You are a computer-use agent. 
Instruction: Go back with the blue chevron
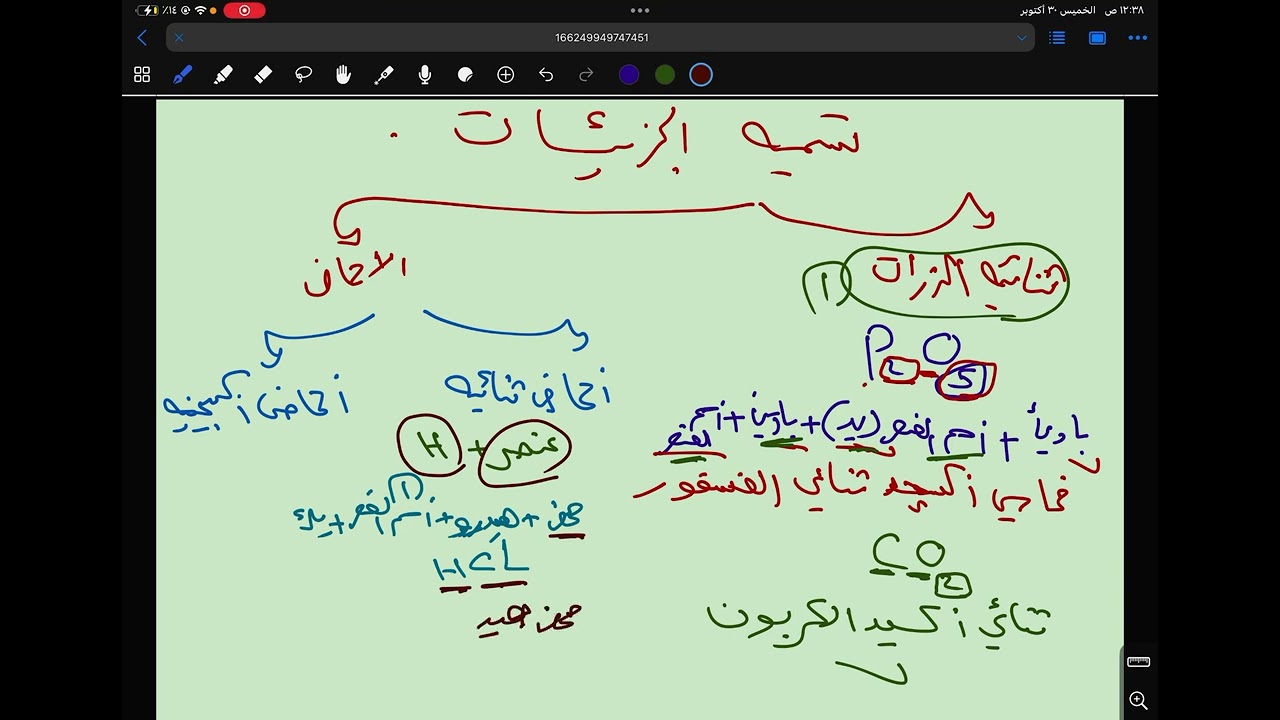[142, 38]
